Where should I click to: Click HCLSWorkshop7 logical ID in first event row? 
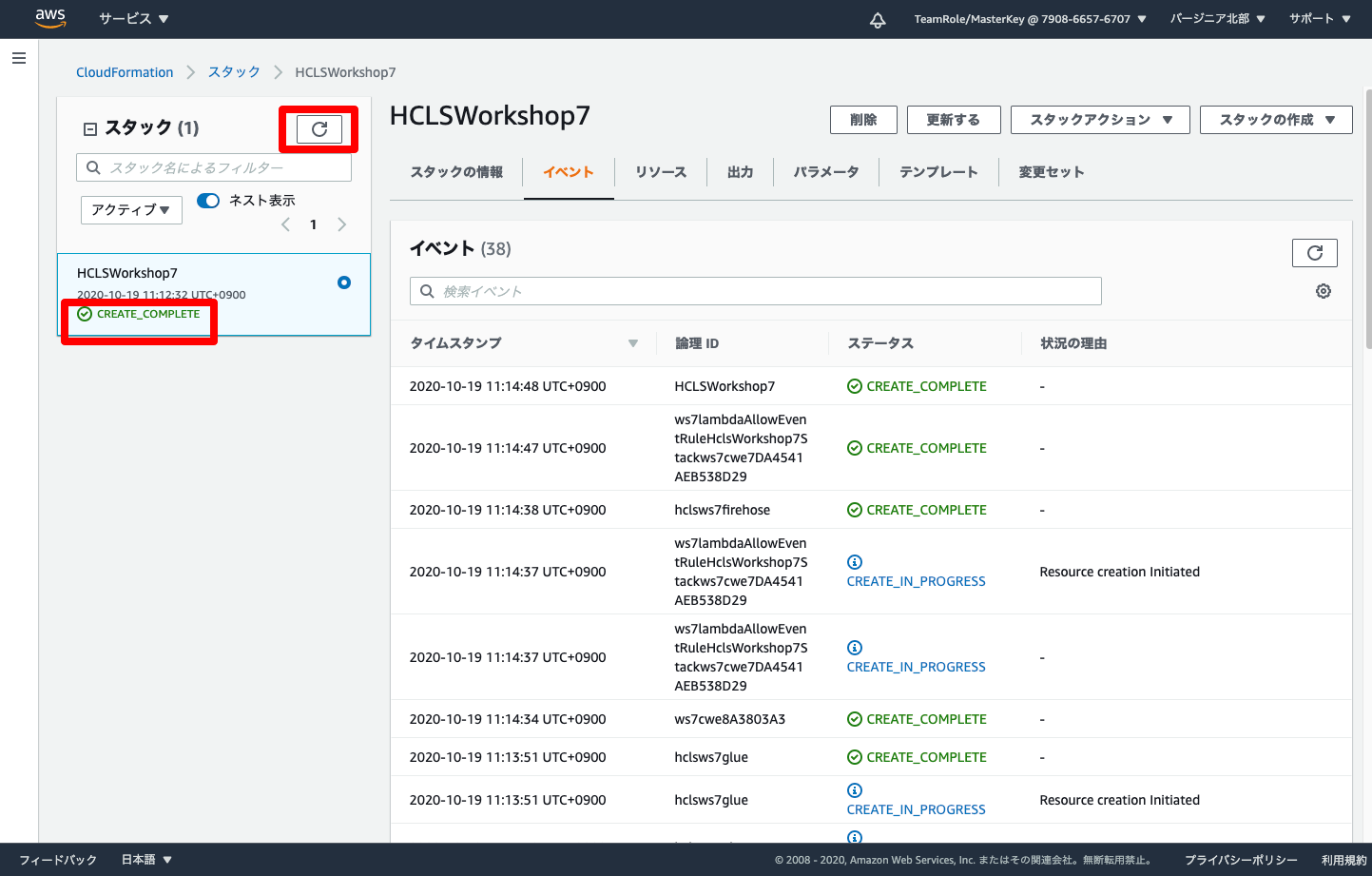point(725,386)
